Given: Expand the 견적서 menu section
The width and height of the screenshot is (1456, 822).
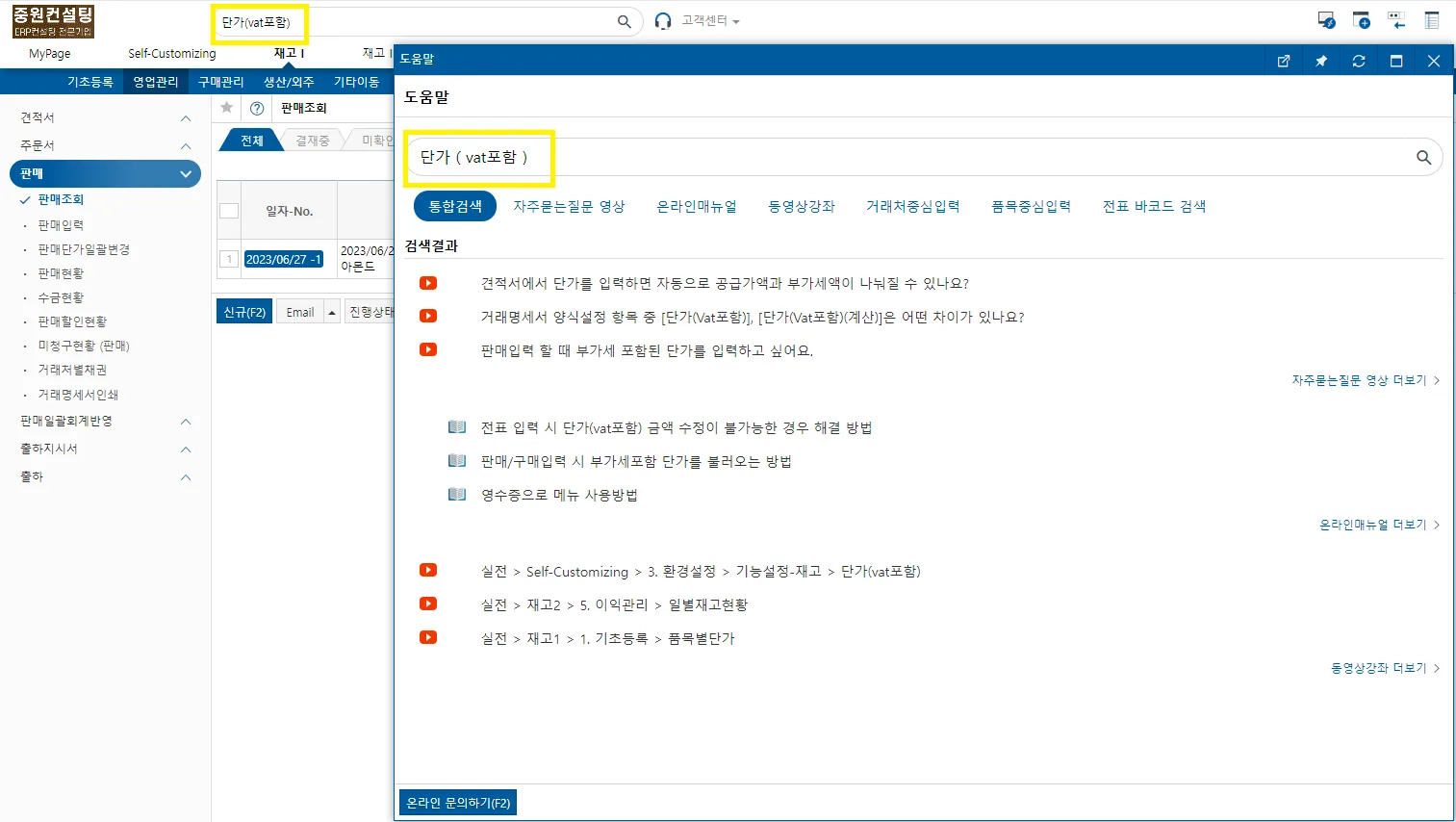Looking at the screenshot, I should pyautogui.click(x=186, y=117).
